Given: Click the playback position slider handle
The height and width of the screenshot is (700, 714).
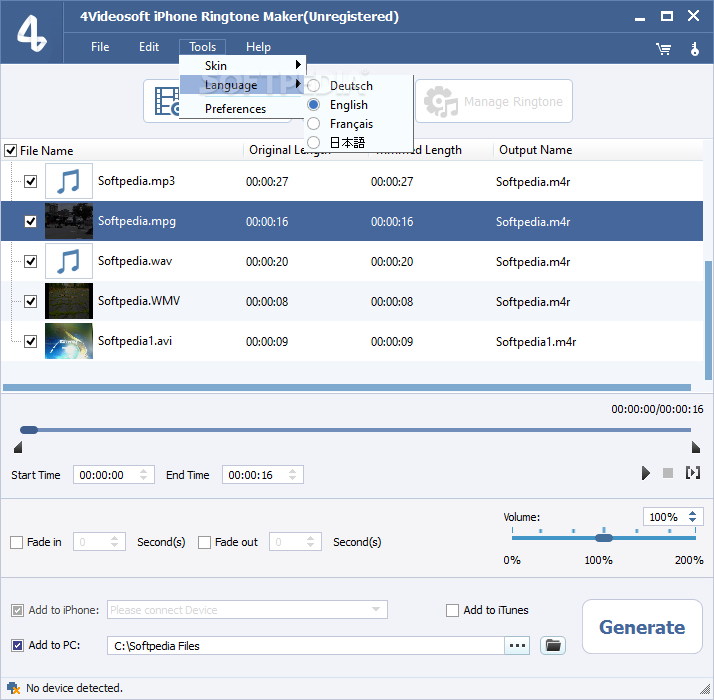Looking at the screenshot, I should [x=29, y=430].
